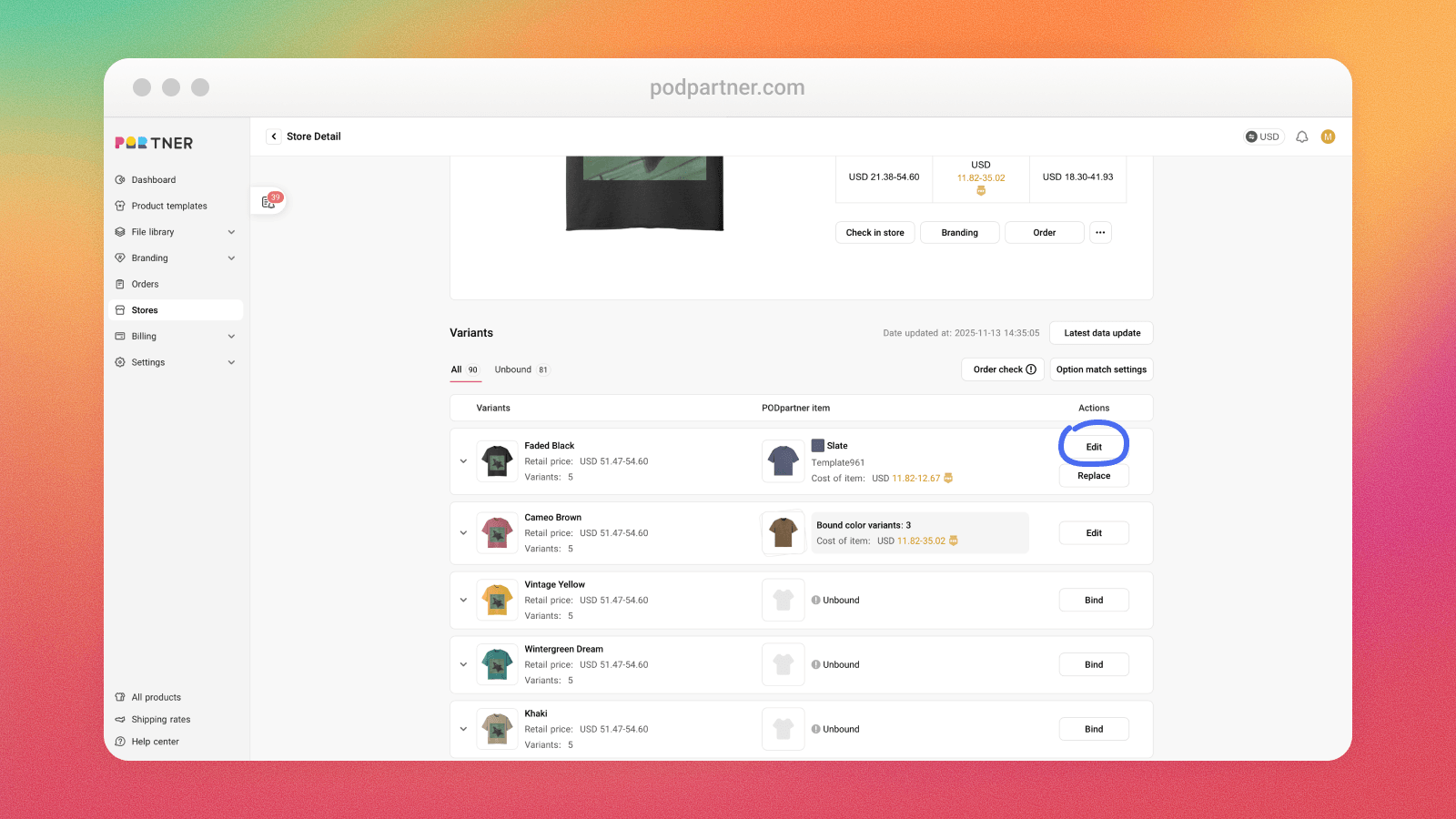Open the task list icon with 39 badge
This screenshot has height=819, width=1456.
[268, 201]
